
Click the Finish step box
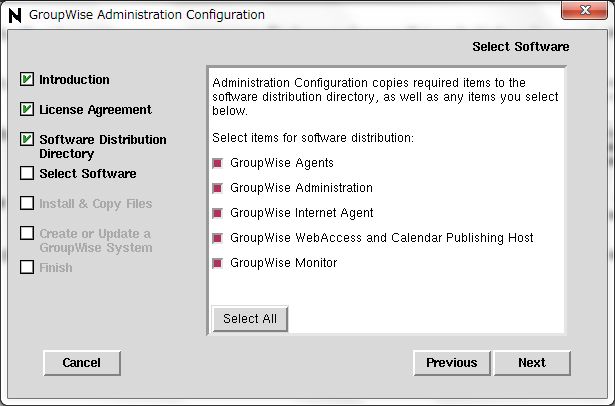27,267
